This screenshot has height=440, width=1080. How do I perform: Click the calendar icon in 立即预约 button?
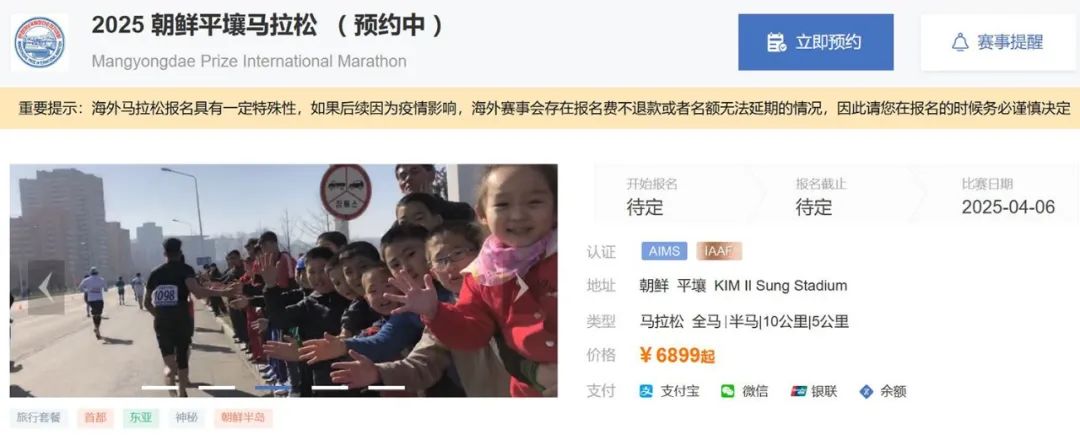click(x=776, y=43)
